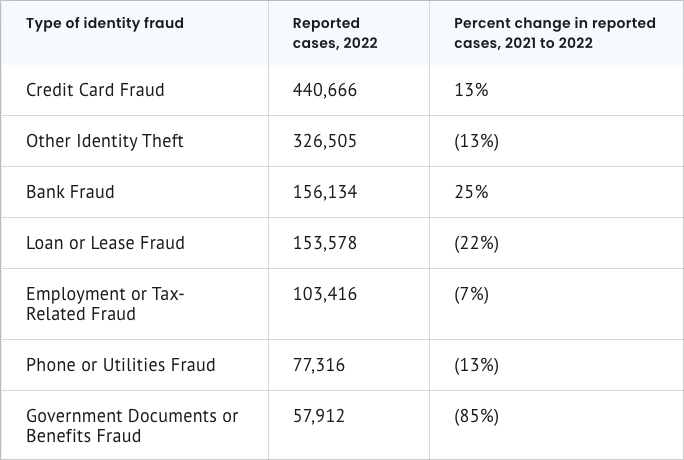
Task: Select the Phone or Utilities Fraud label
Action: pos(121,365)
